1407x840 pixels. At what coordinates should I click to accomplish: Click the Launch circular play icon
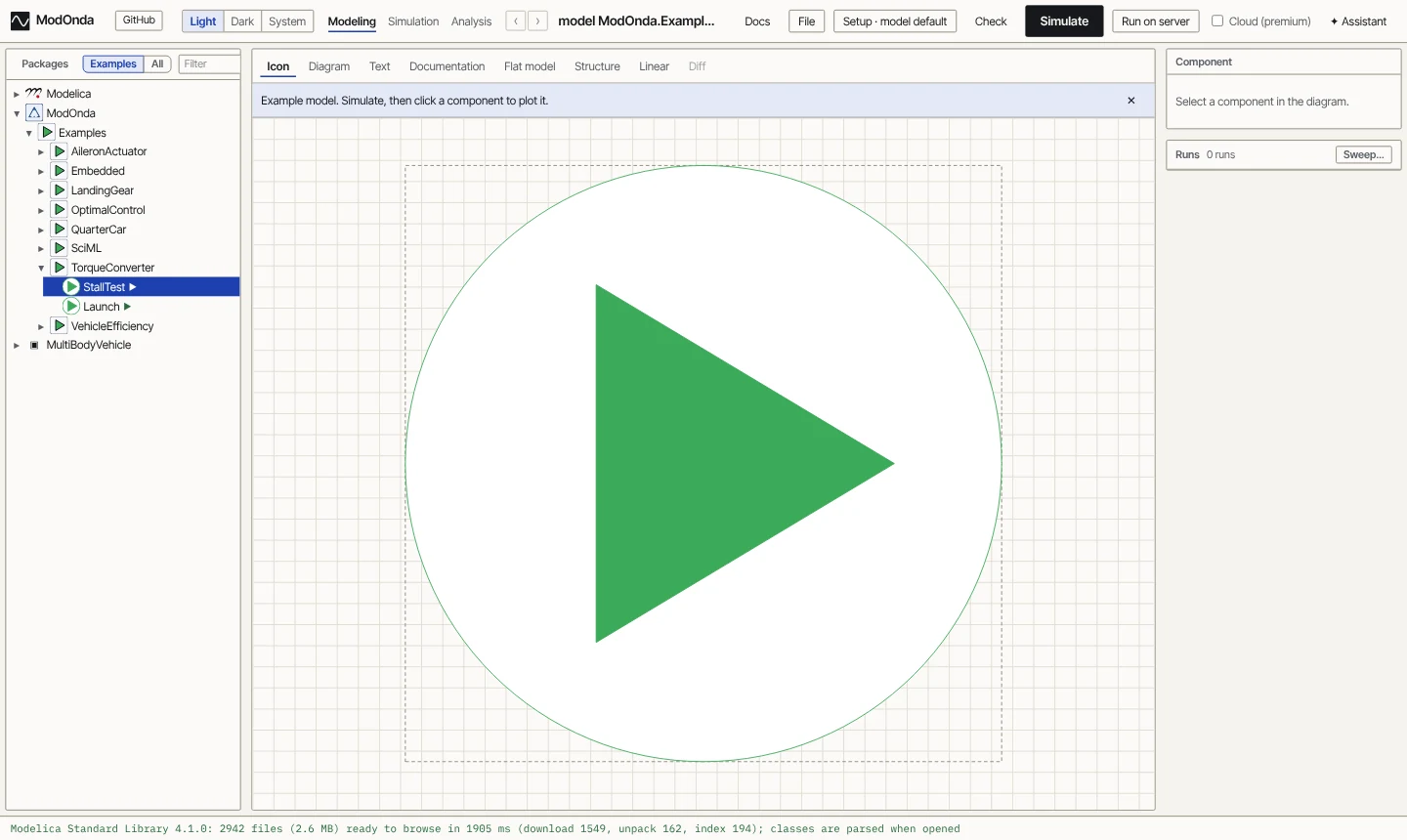click(x=71, y=307)
